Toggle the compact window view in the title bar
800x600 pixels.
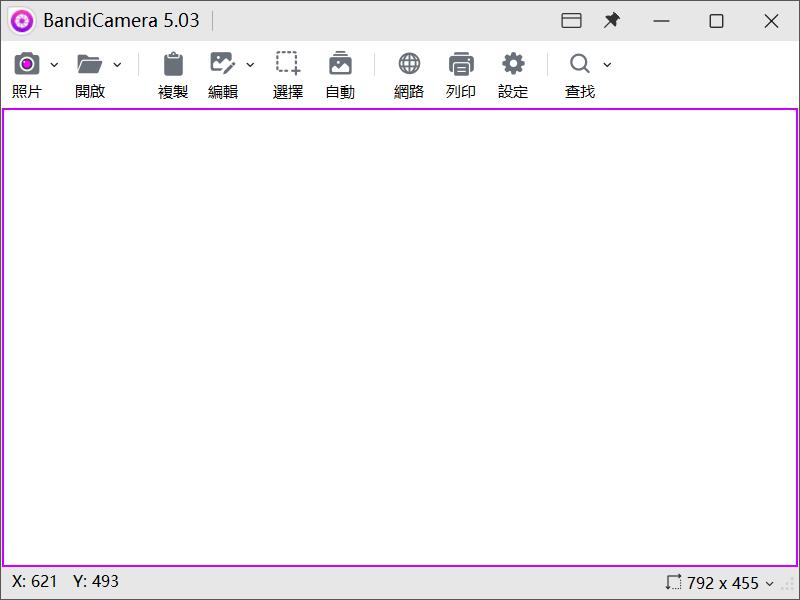click(x=571, y=20)
